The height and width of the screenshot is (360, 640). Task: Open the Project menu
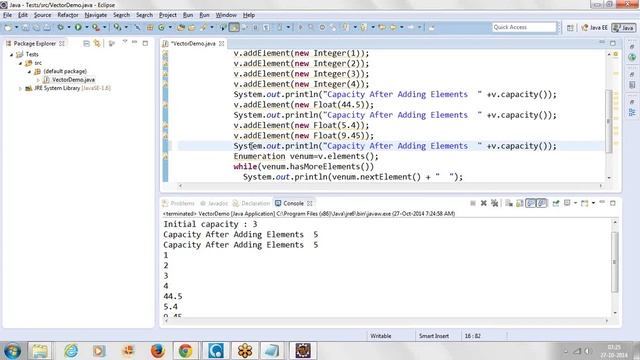click(168, 15)
